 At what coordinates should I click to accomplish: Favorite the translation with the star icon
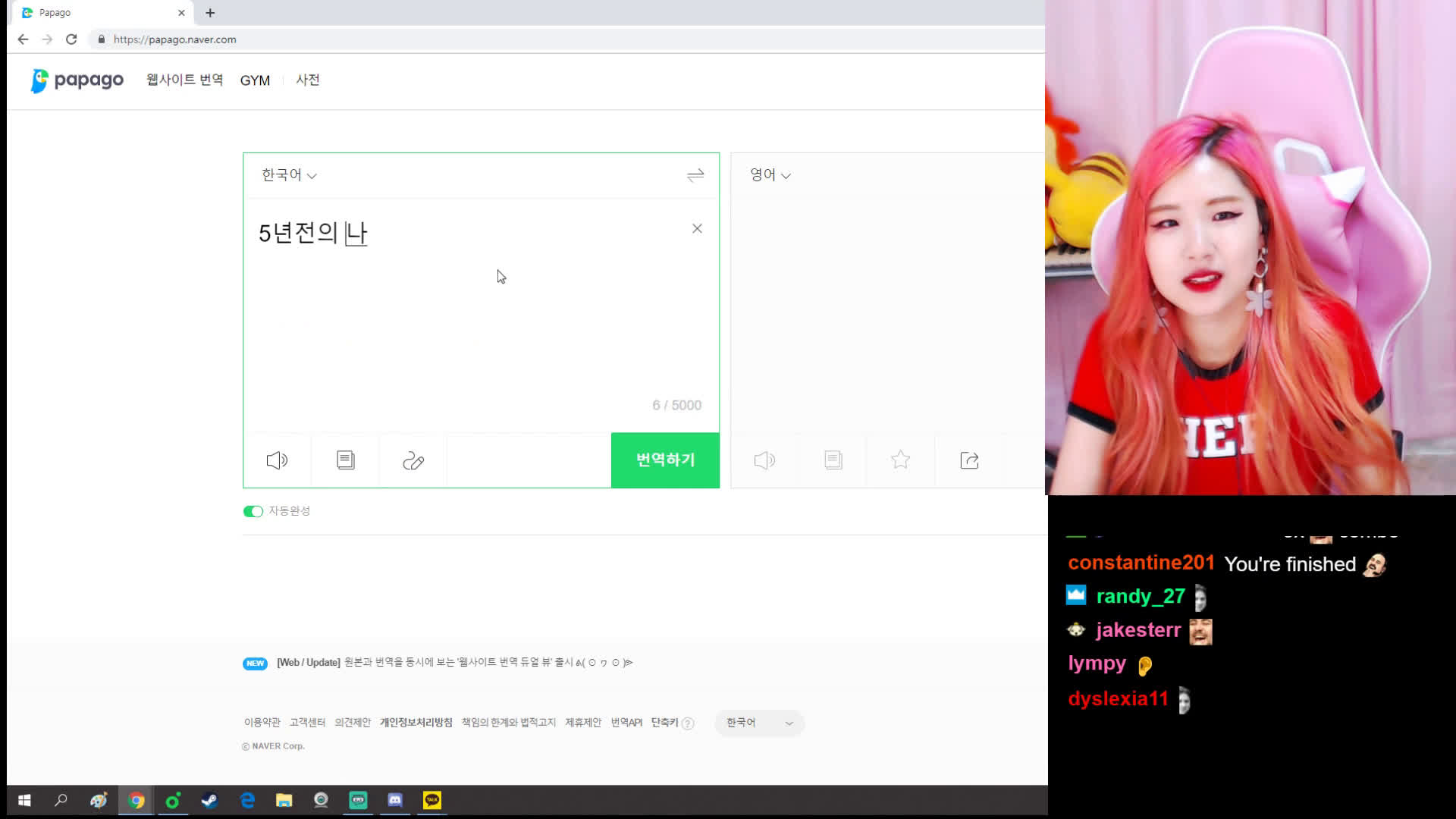[899, 460]
